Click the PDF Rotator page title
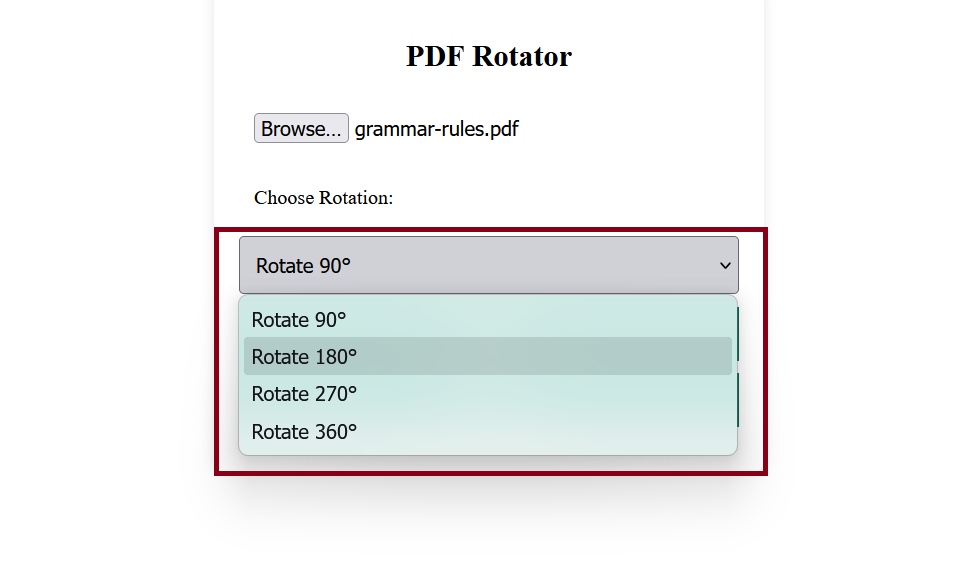Viewport: 972px width, 577px height. click(488, 56)
